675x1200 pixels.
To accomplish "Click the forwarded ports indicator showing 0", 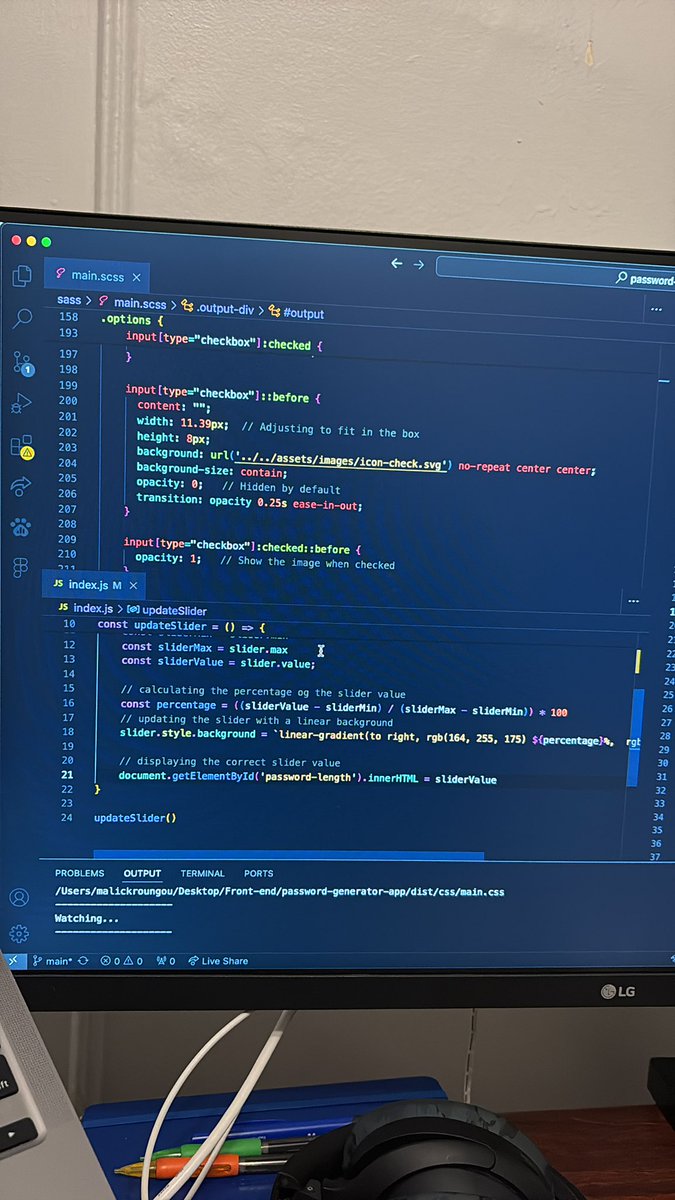I will [166, 961].
